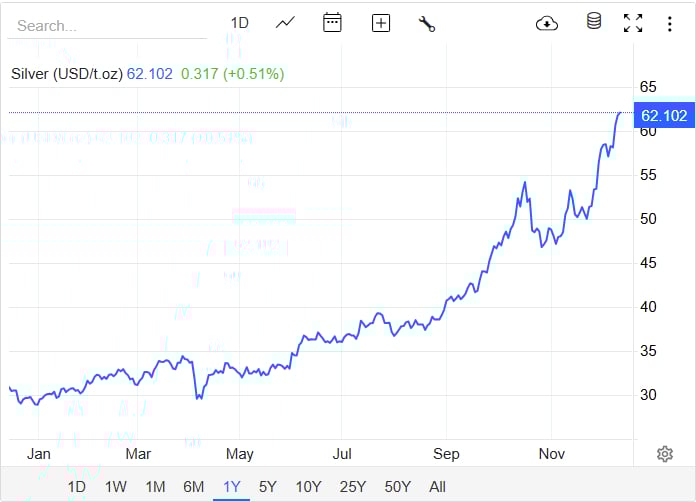Click the add comparison plus icon
Image resolution: width=696 pixels, height=502 pixels.
click(x=380, y=23)
